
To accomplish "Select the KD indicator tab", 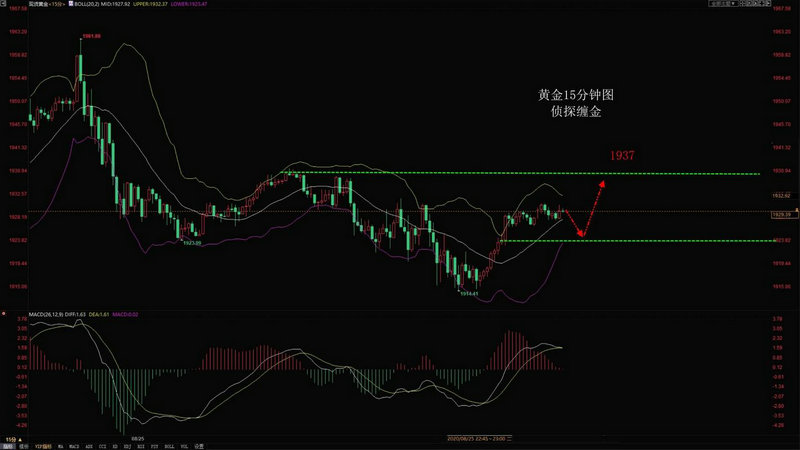I will pyautogui.click(x=115, y=446).
